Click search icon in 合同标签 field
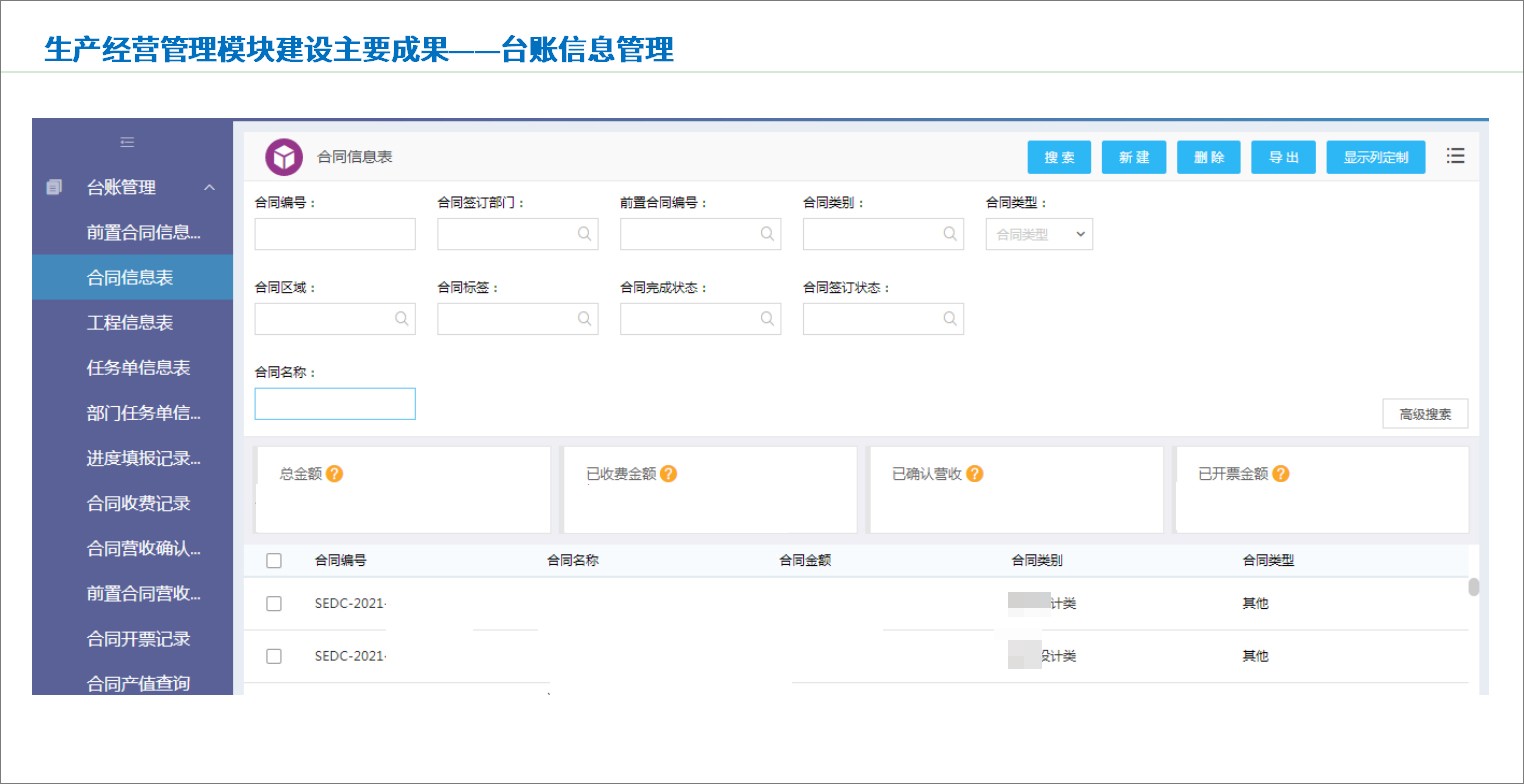This screenshot has width=1524, height=784. click(584, 319)
